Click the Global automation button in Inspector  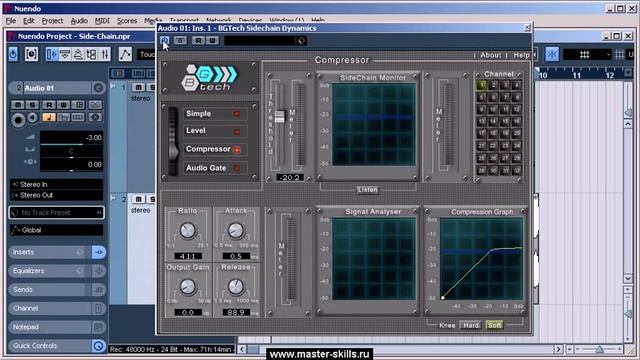pos(56,230)
